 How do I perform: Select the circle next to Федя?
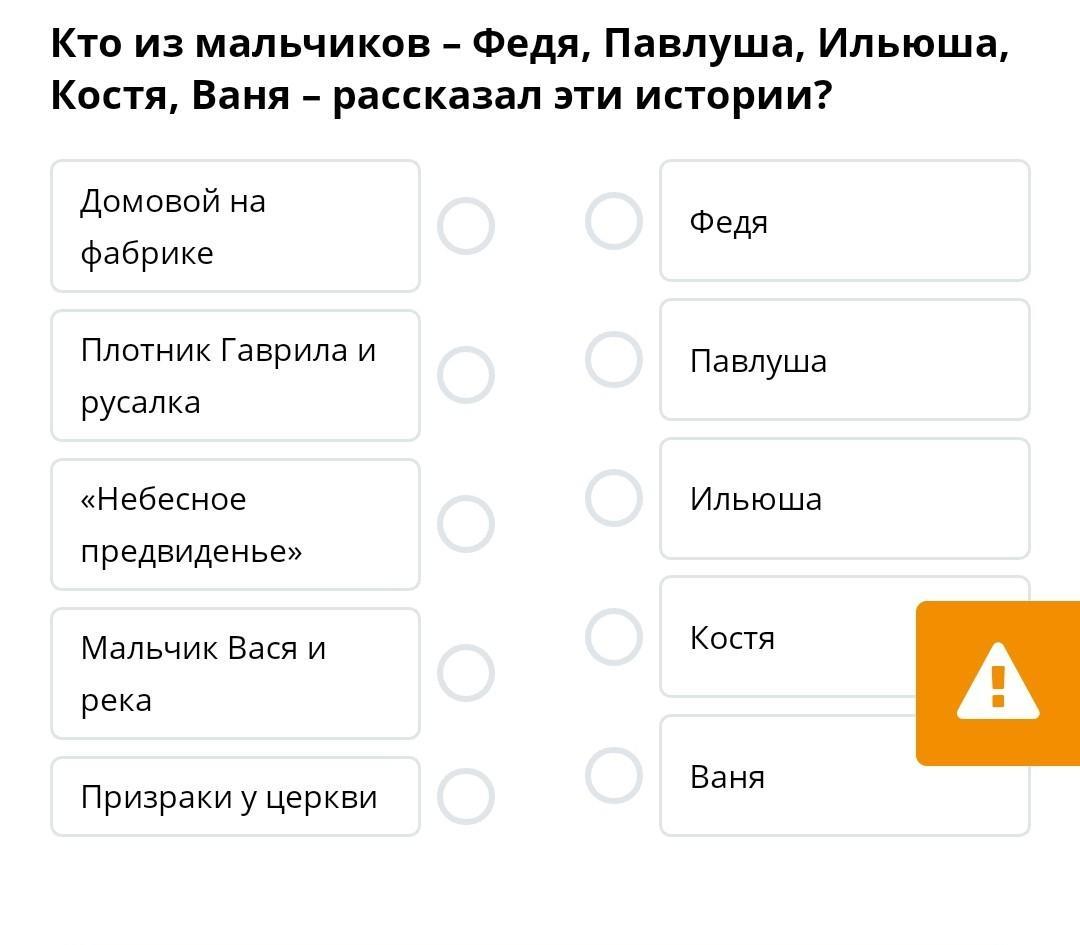(x=613, y=221)
